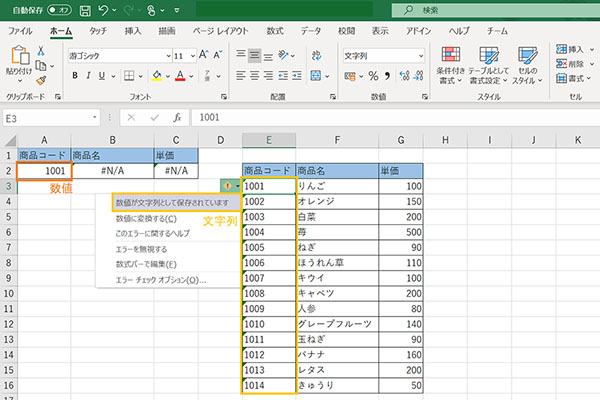Click the fill color bucket icon

[154, 76]
